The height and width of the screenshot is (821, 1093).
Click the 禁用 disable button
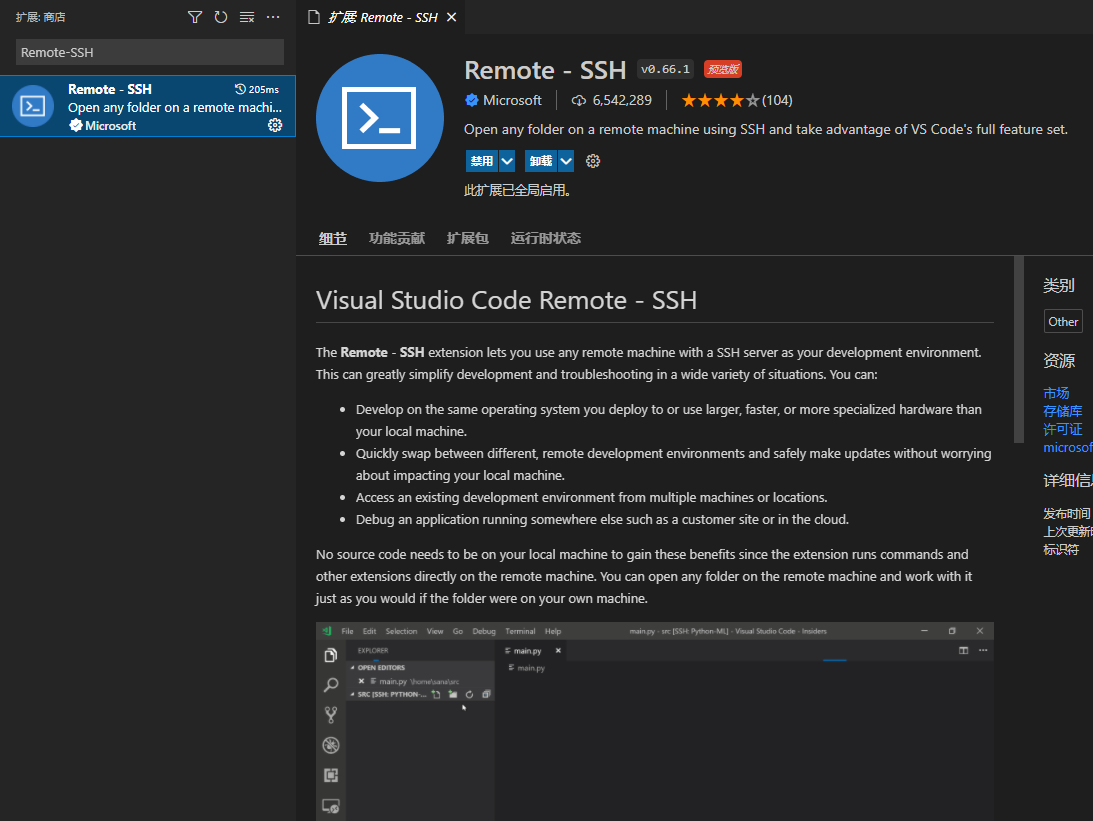(482, 161)
